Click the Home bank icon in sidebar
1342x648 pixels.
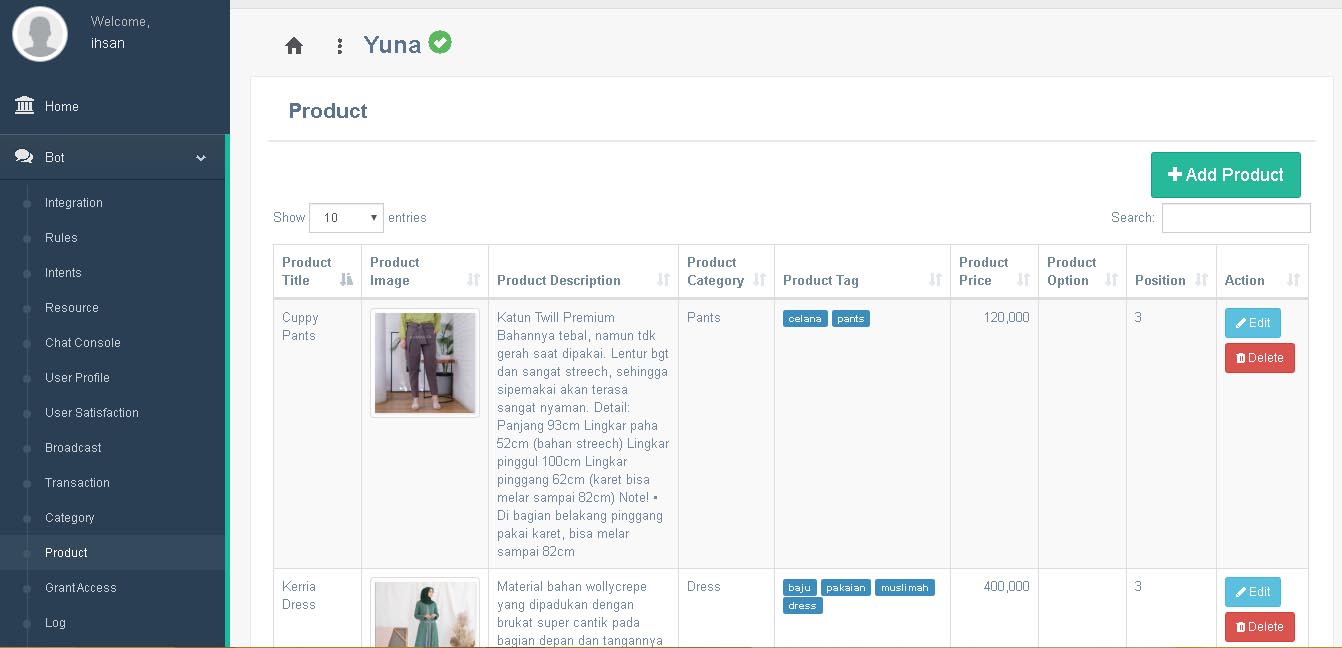[25, 106]
